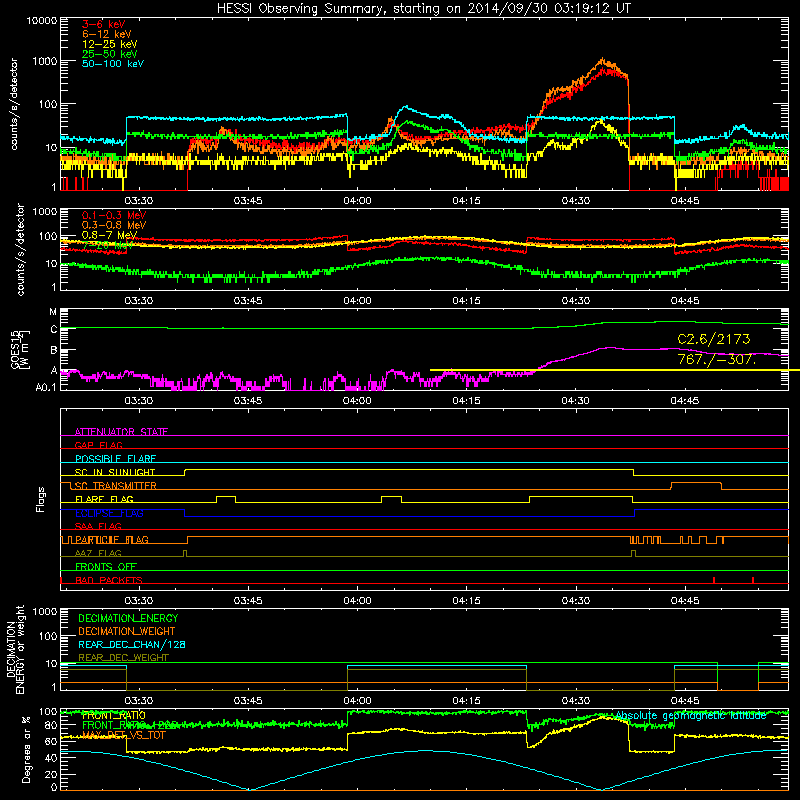Click the 03:30 tick under the top plot
Screen dimensions: 800x800
(139, 201)
